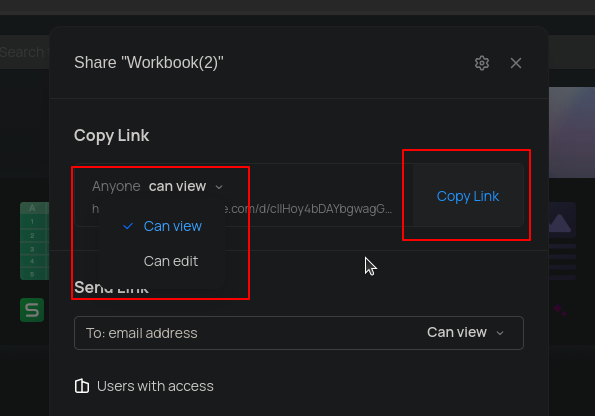Click the gradient banner image at right
This screenshot has height=416, width=595.
(x=572, y=132)
